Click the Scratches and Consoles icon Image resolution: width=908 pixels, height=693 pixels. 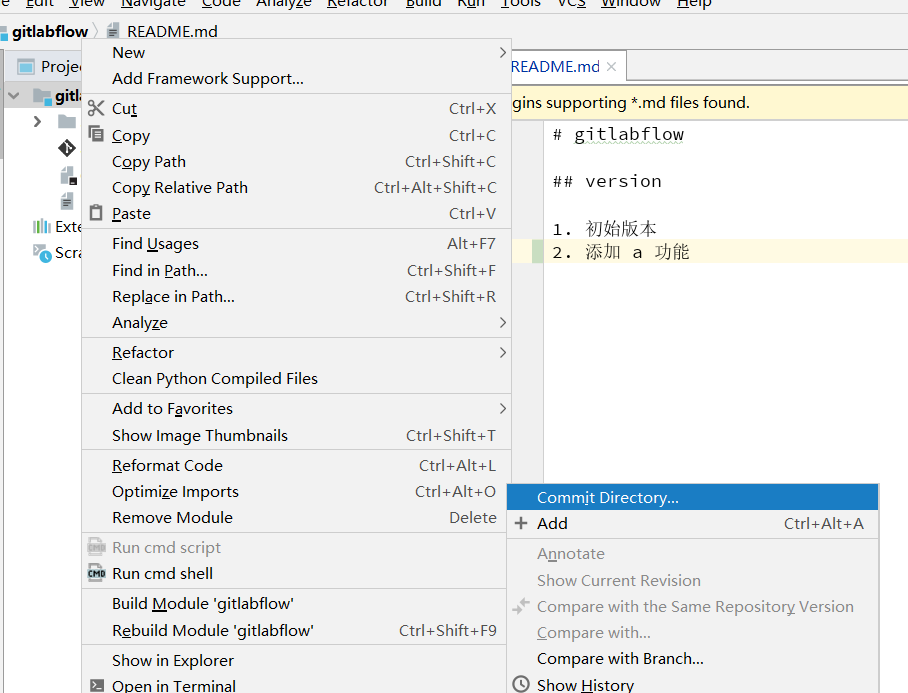coord(41,253)
